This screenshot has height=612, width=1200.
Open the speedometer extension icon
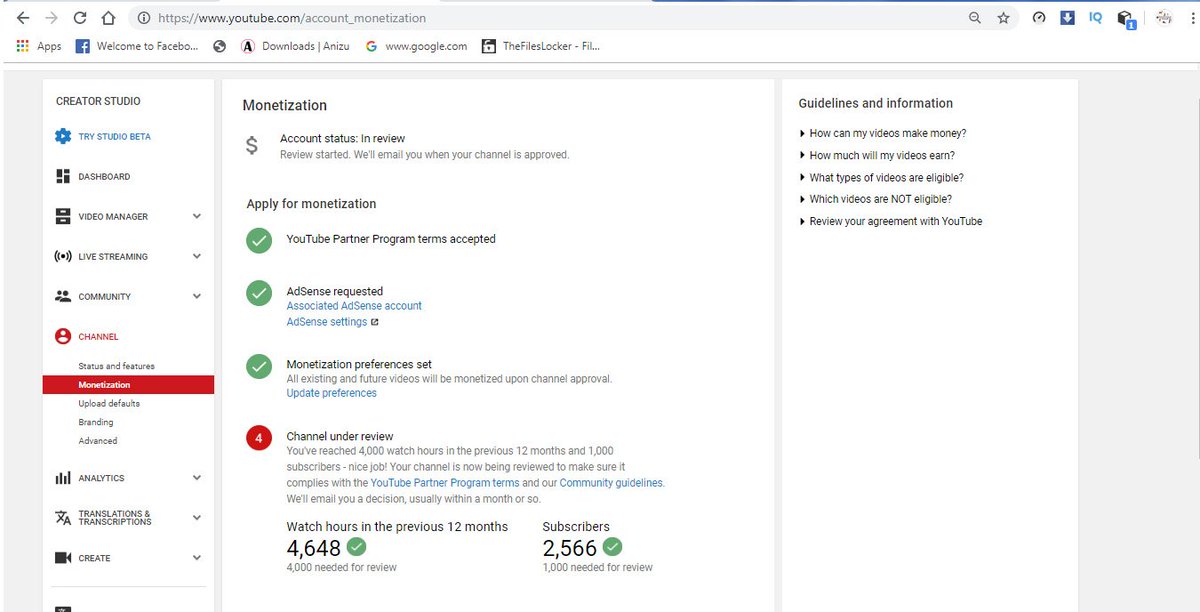1039,17
